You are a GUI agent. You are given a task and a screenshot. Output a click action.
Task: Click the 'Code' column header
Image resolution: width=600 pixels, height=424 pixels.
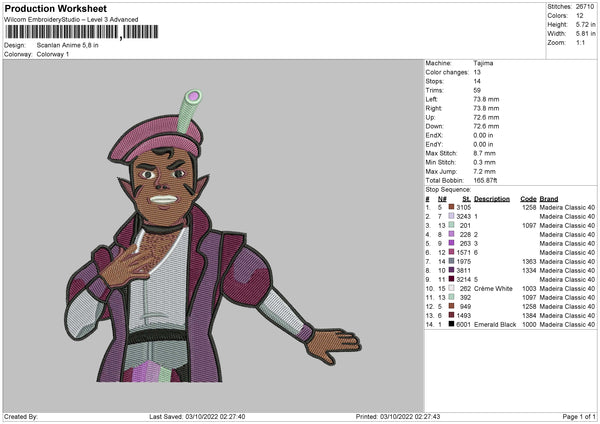point(528,199)
